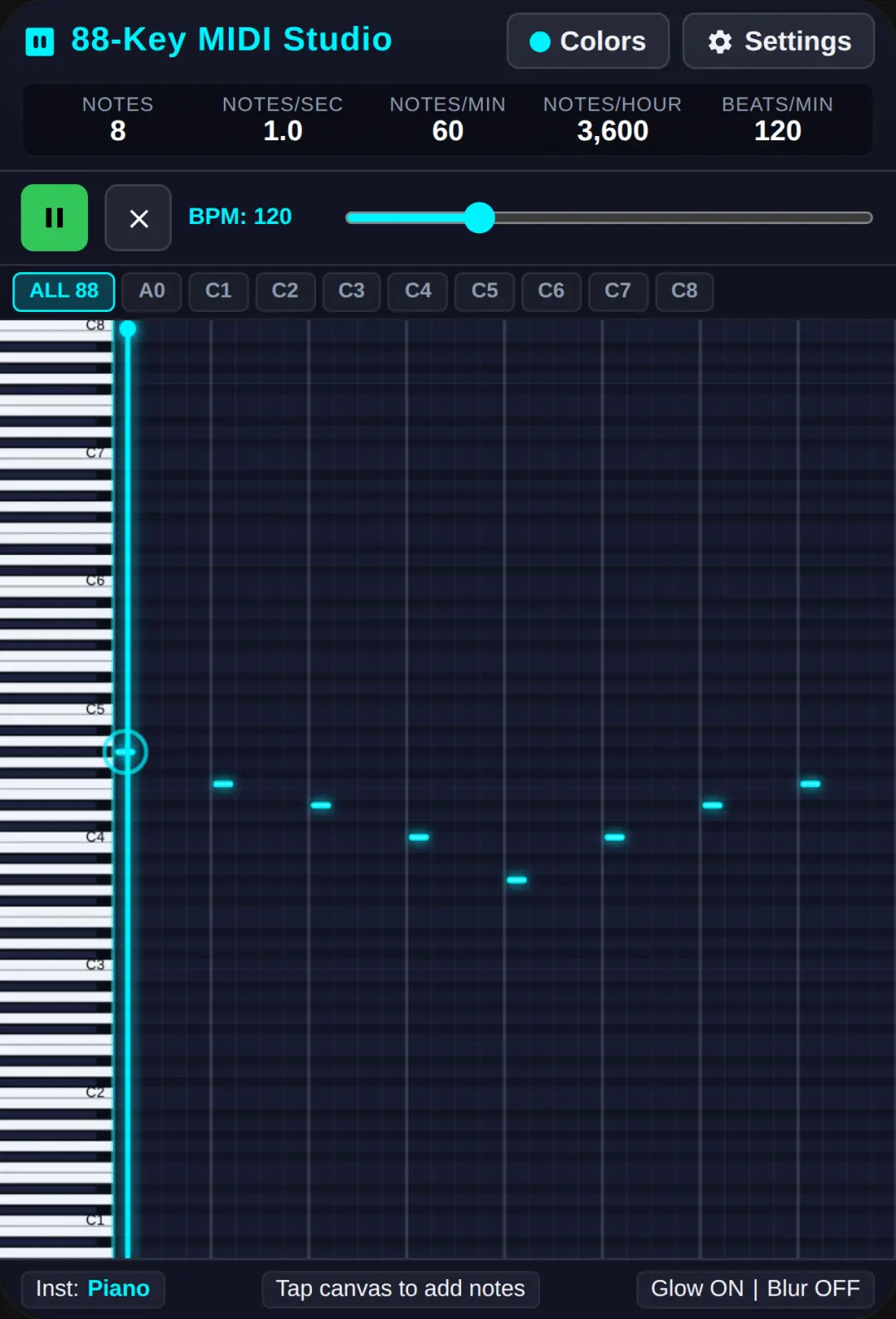Click the NOTES/HOUR value 3,600
The image size is (896, 1319).
tap(613, 131)
